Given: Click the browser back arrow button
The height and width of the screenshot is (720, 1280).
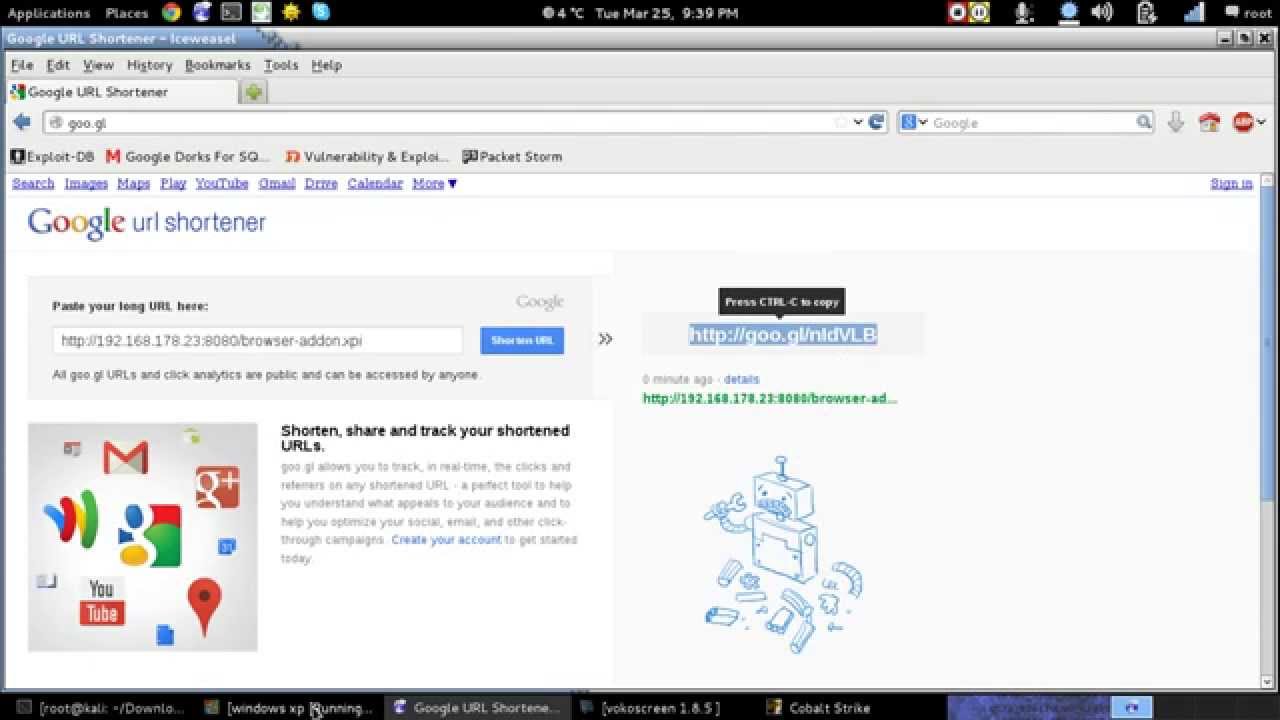Looking at the screenshot, I should (x=22, y=122).
